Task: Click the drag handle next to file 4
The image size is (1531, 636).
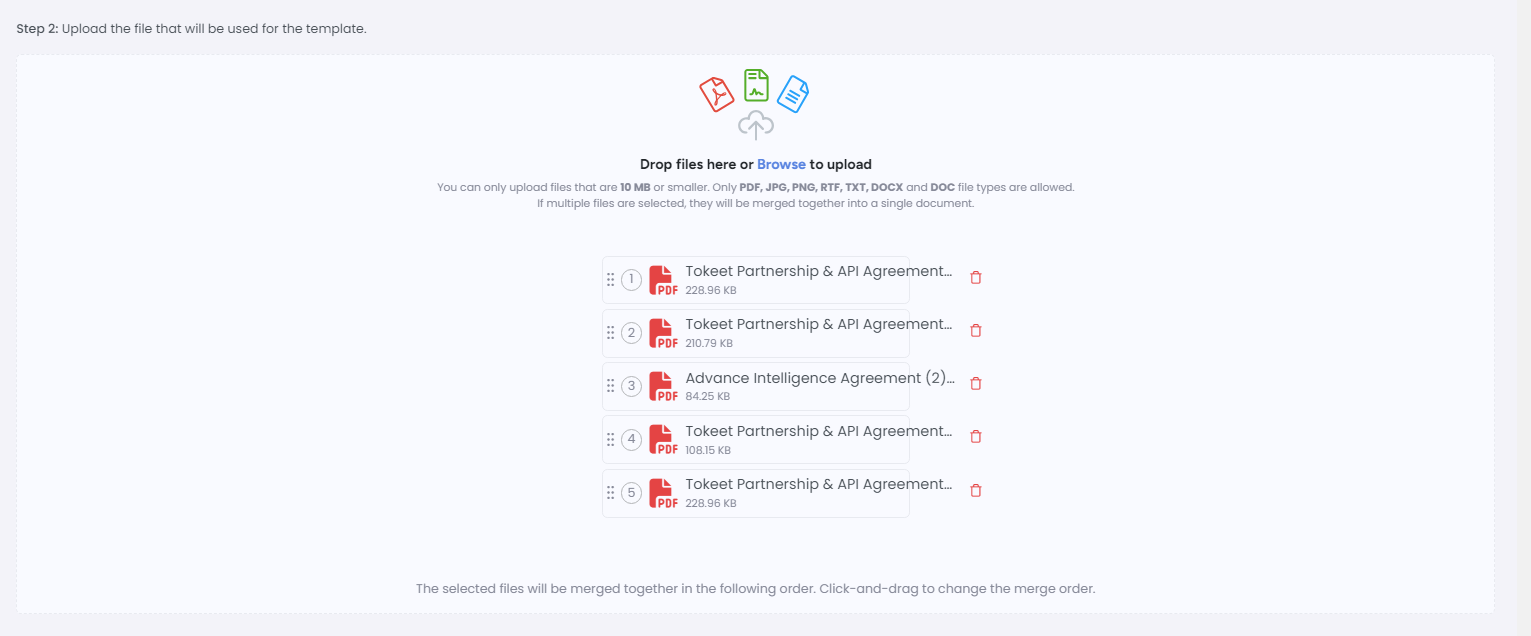Action: pos(611,439)
